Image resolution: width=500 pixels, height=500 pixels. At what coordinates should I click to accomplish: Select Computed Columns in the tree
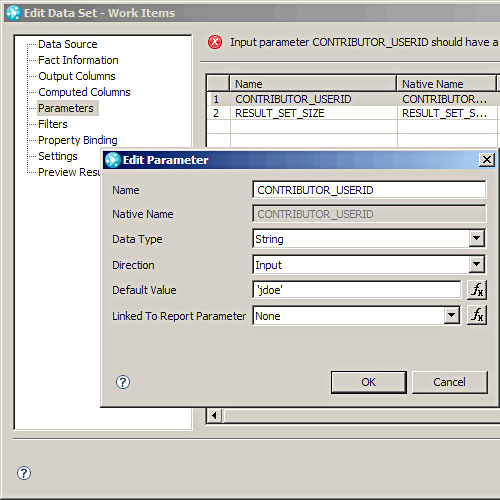[x=84, y=92]
